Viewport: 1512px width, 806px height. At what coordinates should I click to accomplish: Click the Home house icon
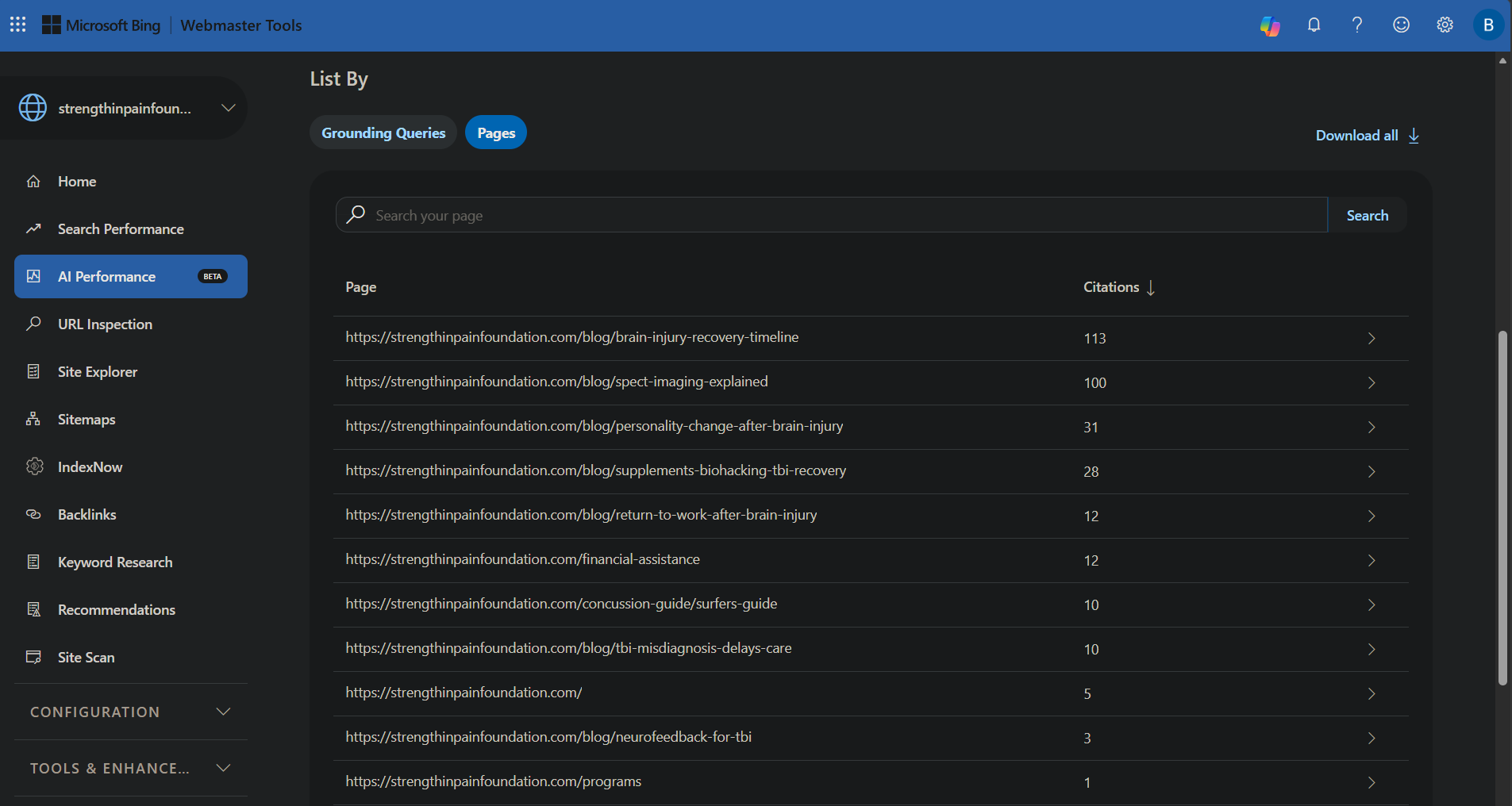[33, 182]
